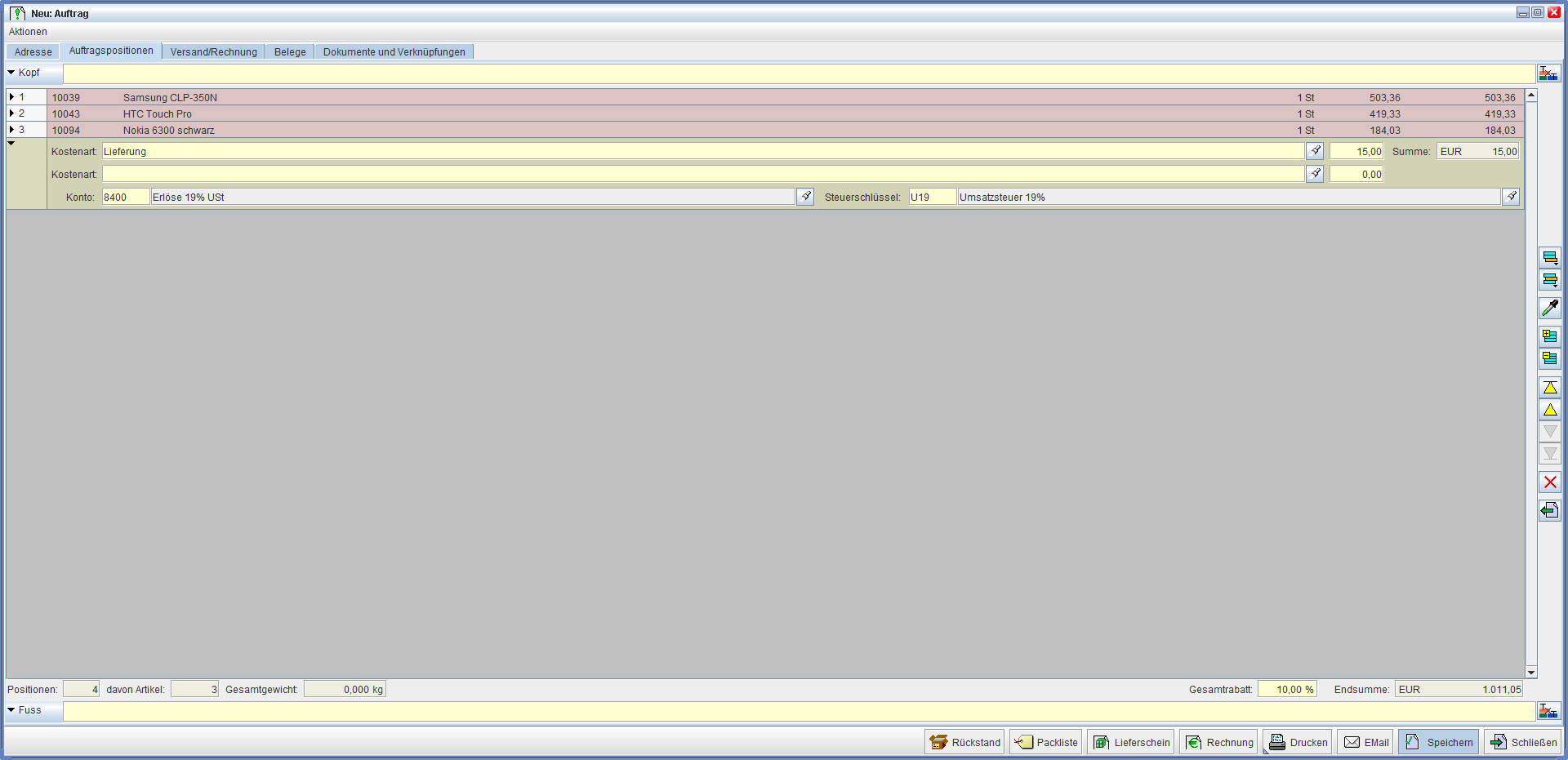Click the green arrow document icon at right

pos(1549,511)
